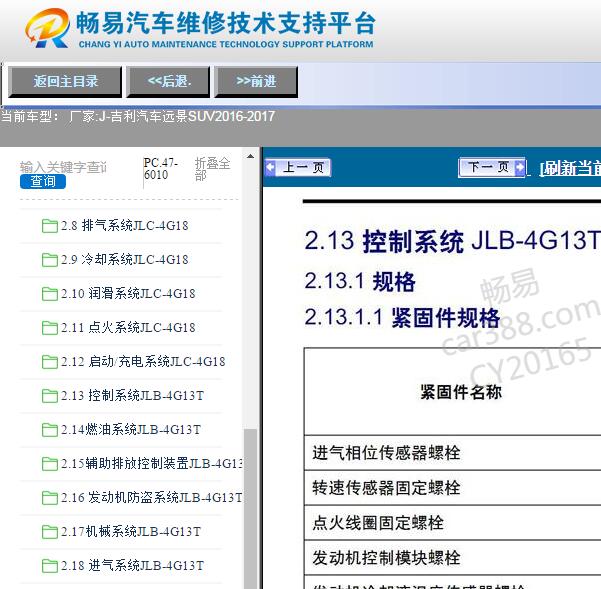The height and width of the screenshot is (589, 601).
Task: Click folder icon of 2.14燃油系统JLB-4G13T
Action: point(49,430)
